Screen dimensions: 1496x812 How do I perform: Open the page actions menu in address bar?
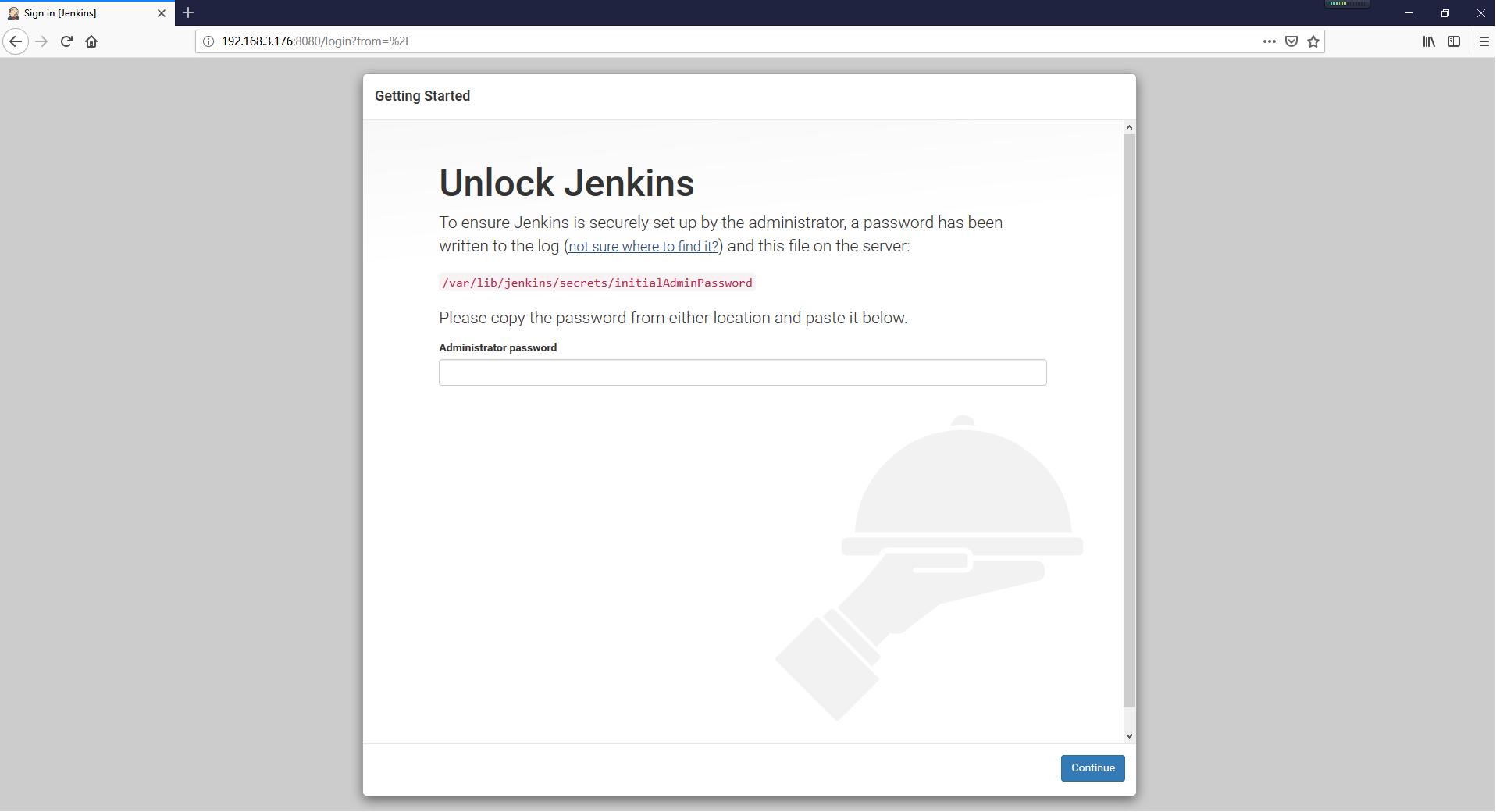pos(1270,41)
